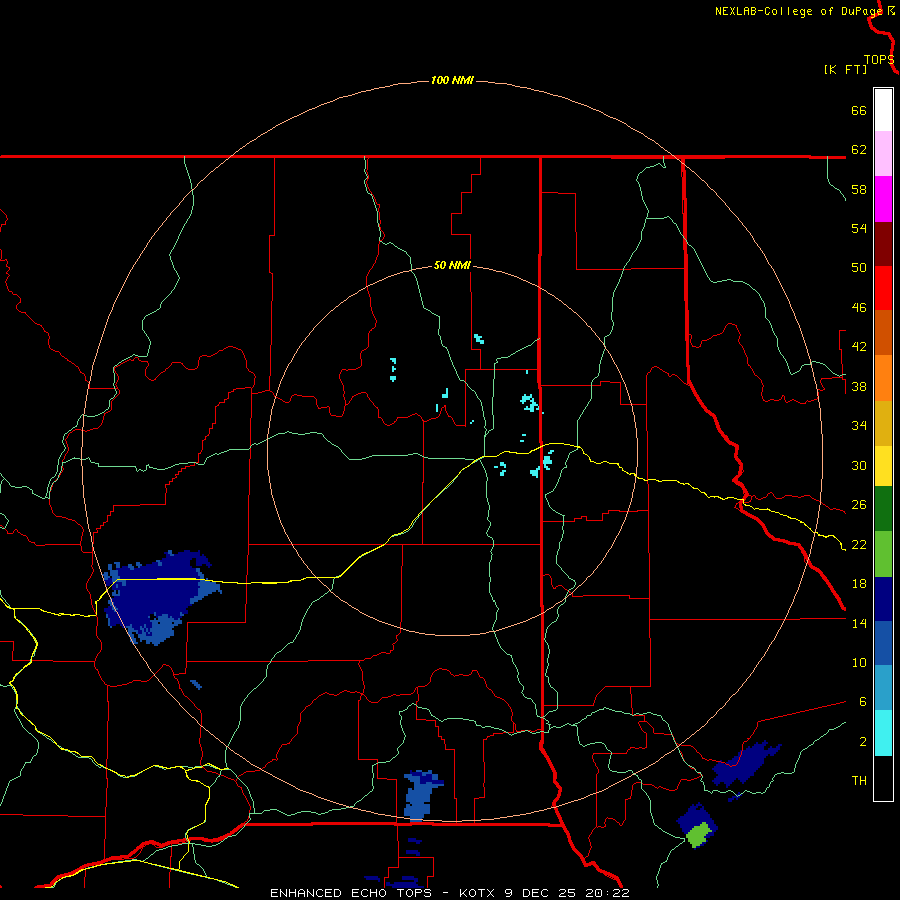Select the legend value 42

point(859,347)
